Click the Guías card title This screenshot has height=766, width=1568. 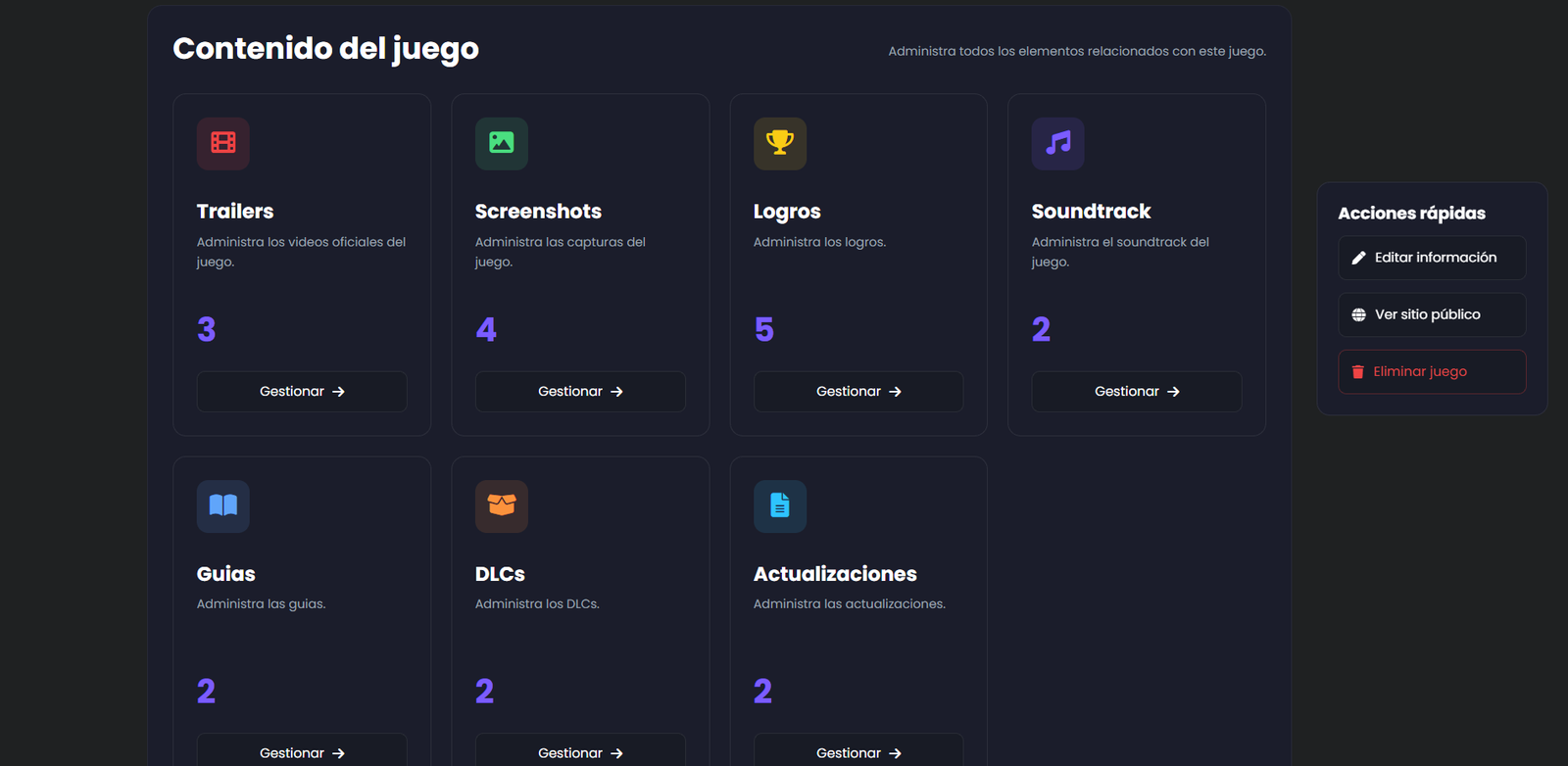pos(225,574)
